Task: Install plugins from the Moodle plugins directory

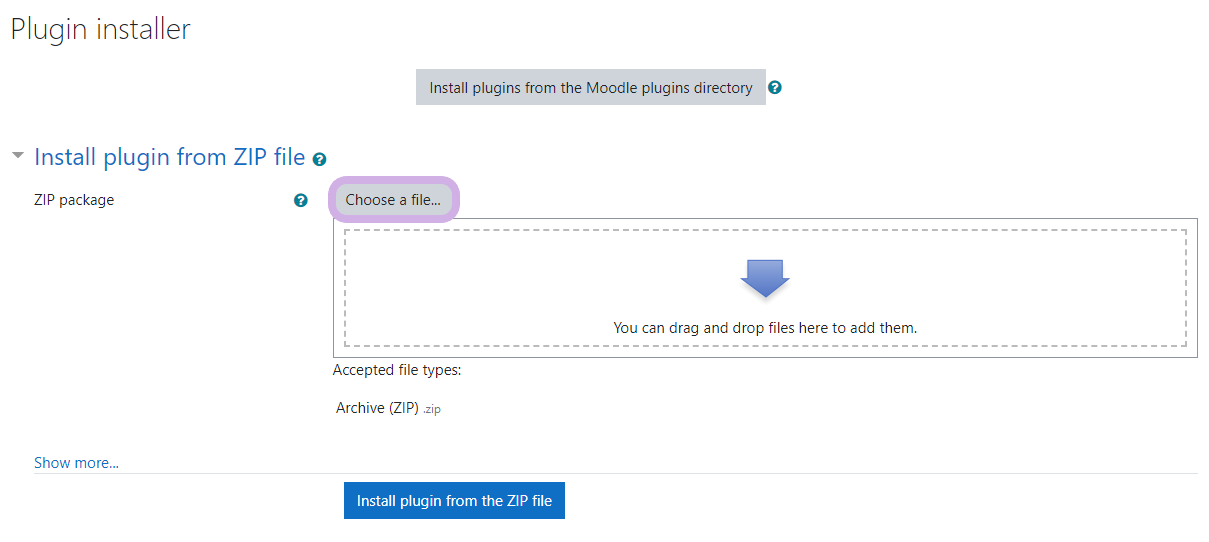Action: pyautogui.click(x=590, y=88)
